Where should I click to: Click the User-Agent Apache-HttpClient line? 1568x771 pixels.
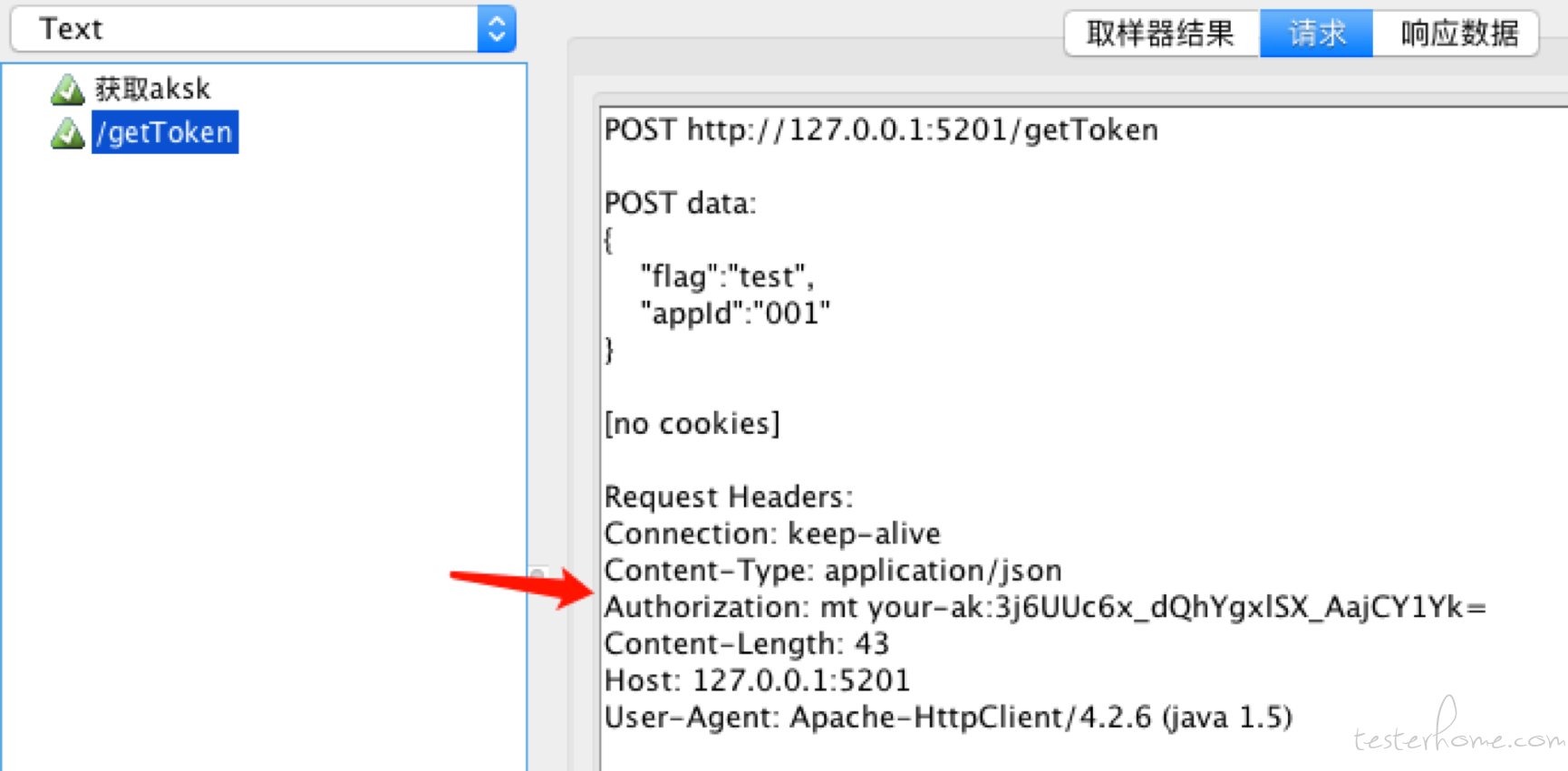[x=948, y=718]
